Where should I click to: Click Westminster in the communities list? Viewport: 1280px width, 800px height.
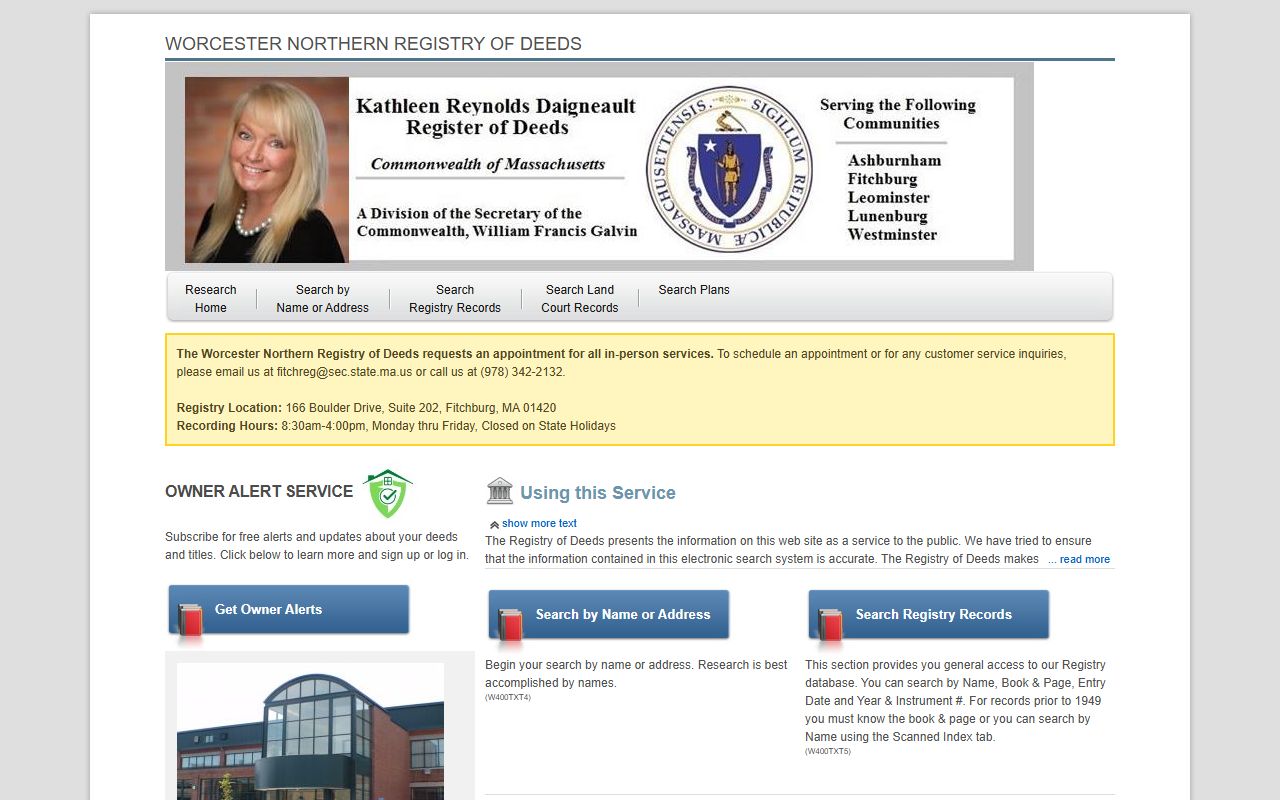point(892,235)
